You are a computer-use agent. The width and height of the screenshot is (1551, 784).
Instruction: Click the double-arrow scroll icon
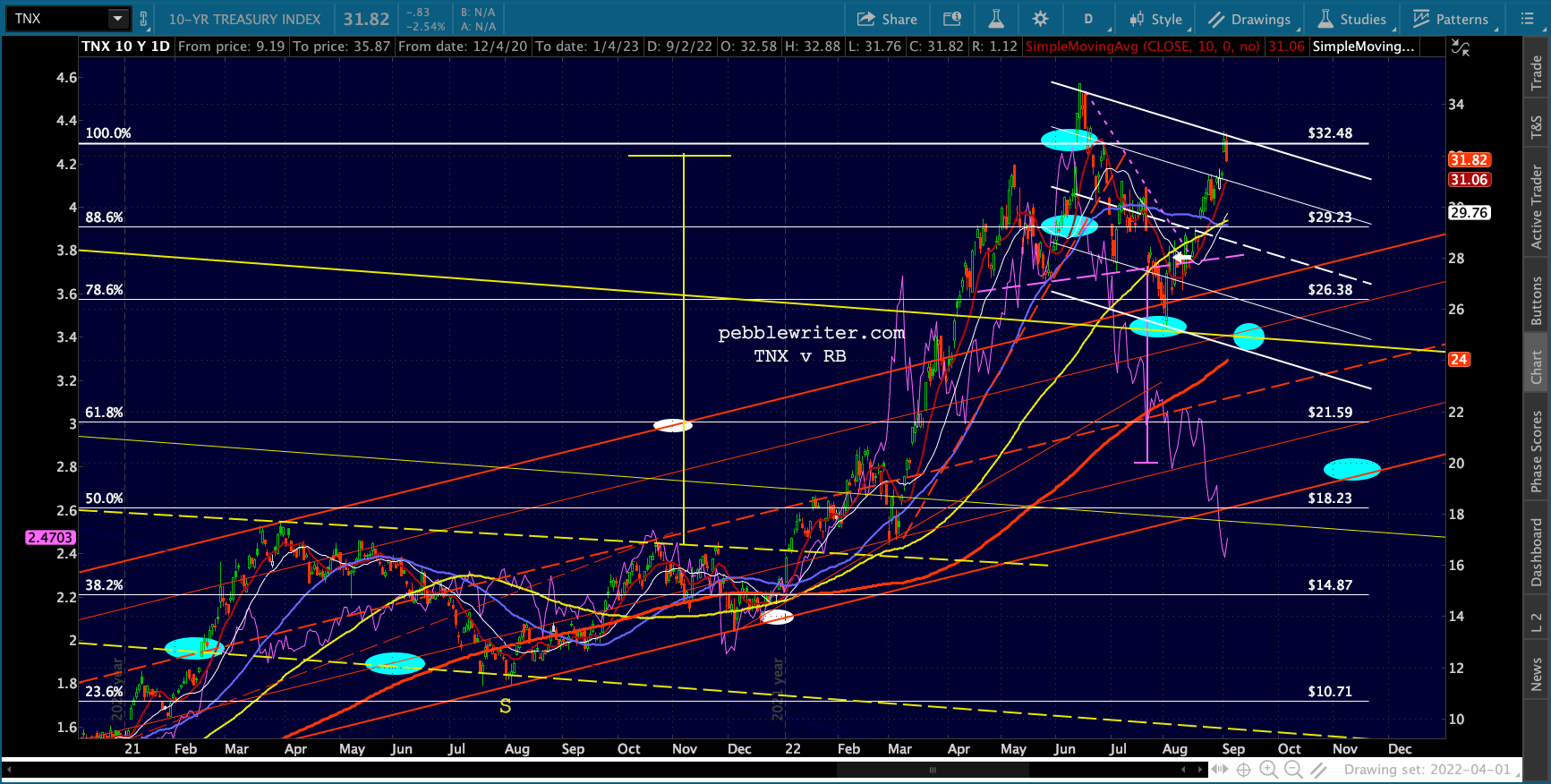point(1219,770)
